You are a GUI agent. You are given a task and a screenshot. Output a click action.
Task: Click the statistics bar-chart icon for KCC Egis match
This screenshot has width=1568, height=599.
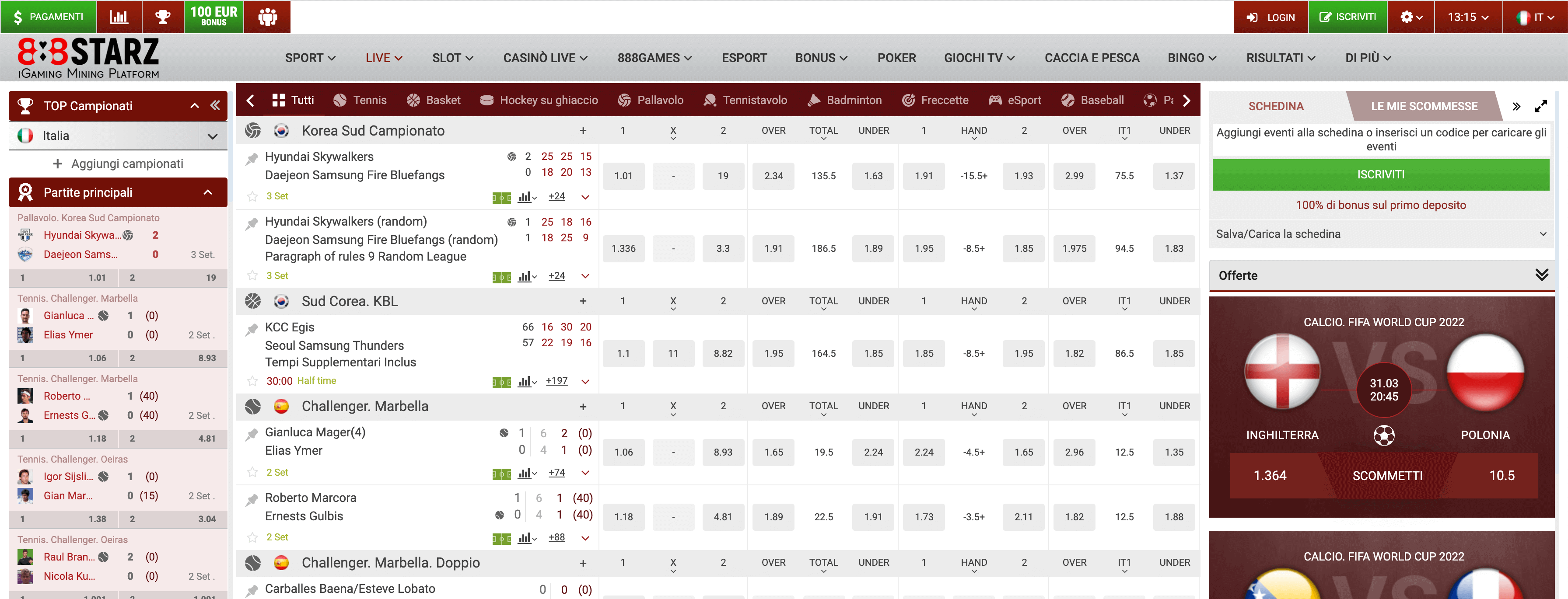pyautogui.click(x=525, y=381)
